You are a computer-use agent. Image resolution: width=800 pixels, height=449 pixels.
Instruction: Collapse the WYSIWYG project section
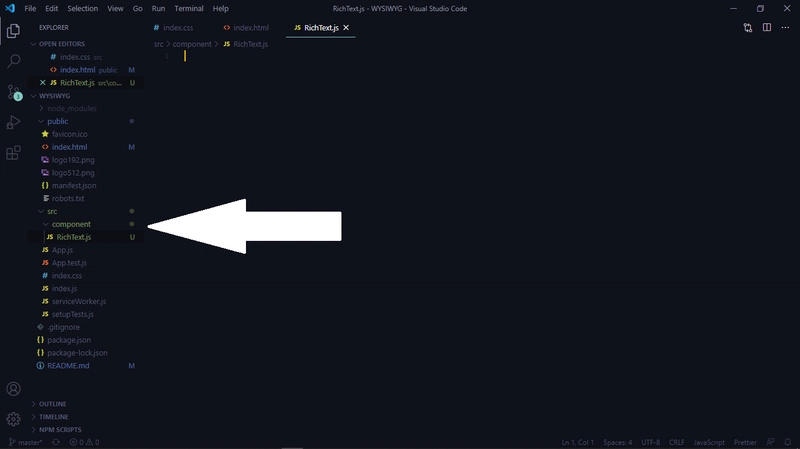tap(54, 96)
